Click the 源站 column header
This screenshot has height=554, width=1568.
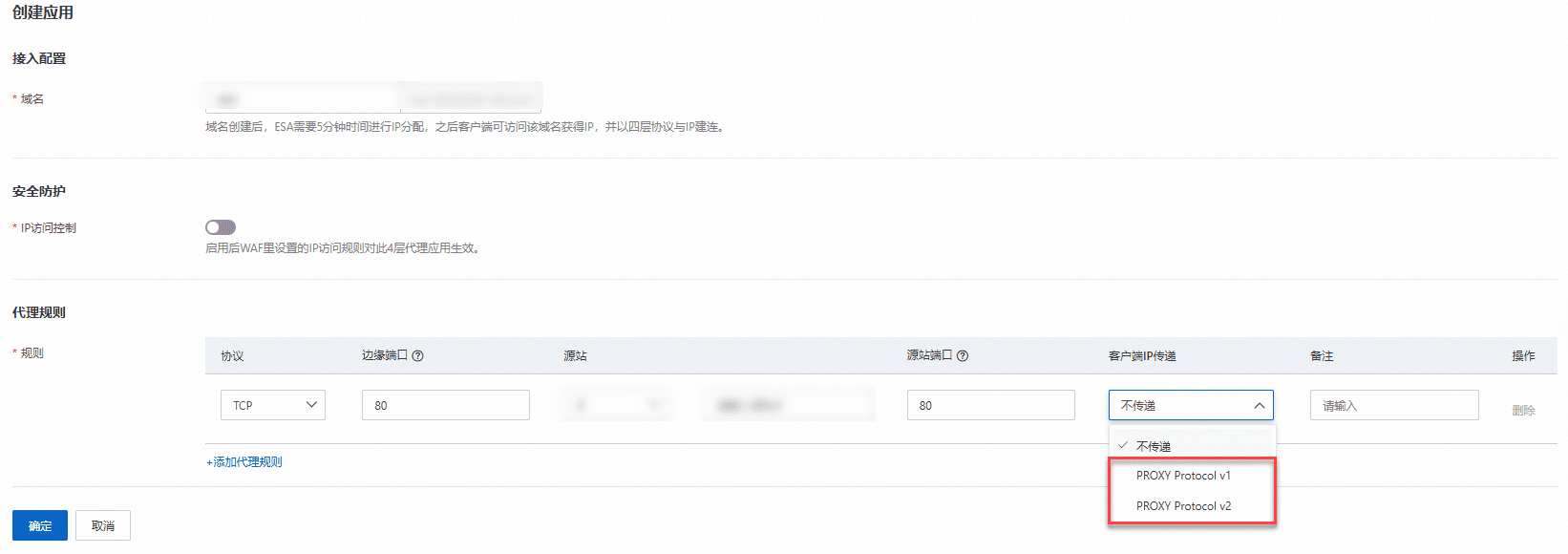pos(575,355)
